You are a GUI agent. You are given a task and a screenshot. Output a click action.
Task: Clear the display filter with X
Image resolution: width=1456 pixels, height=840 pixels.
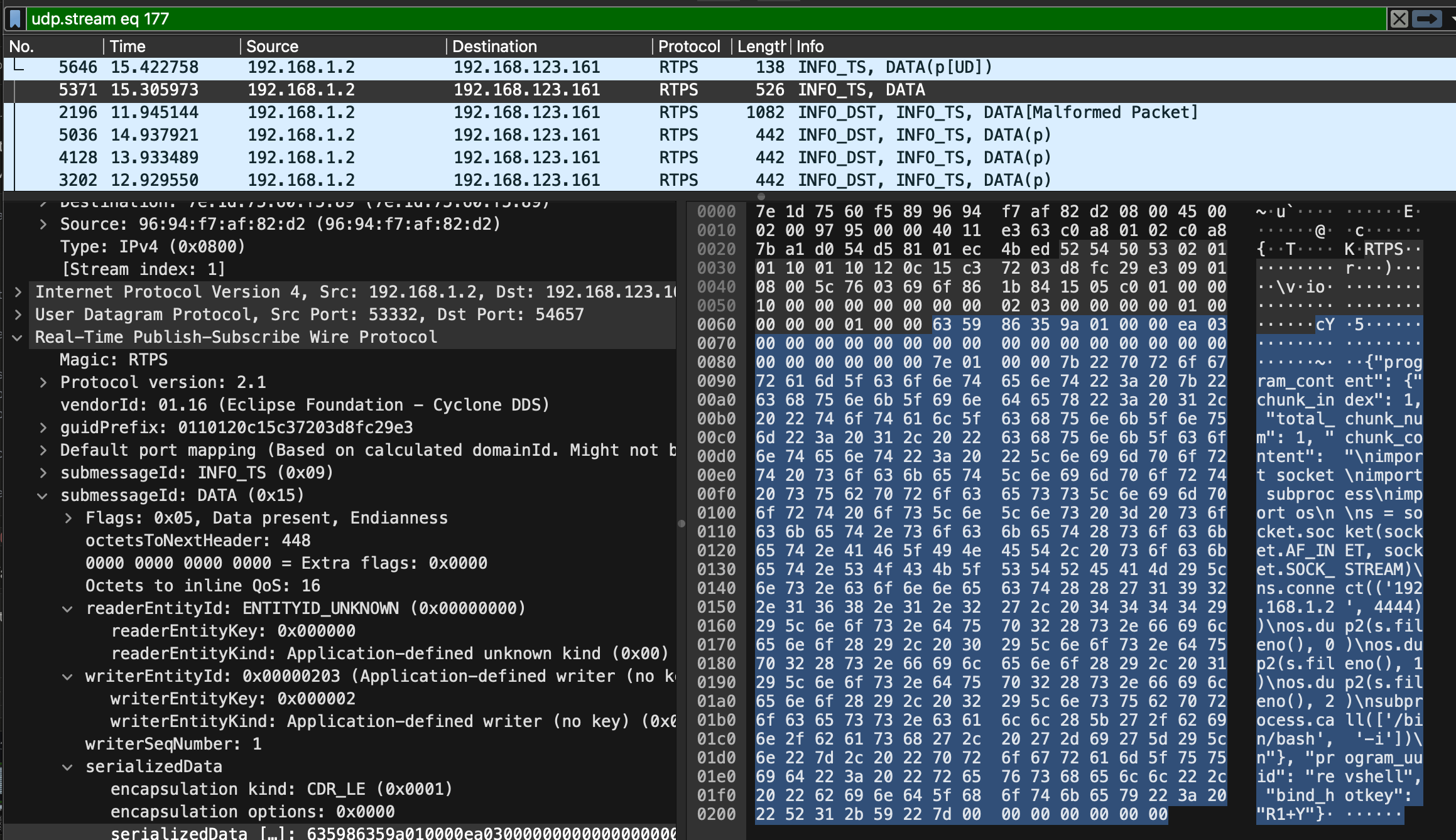click(1399, 19)
